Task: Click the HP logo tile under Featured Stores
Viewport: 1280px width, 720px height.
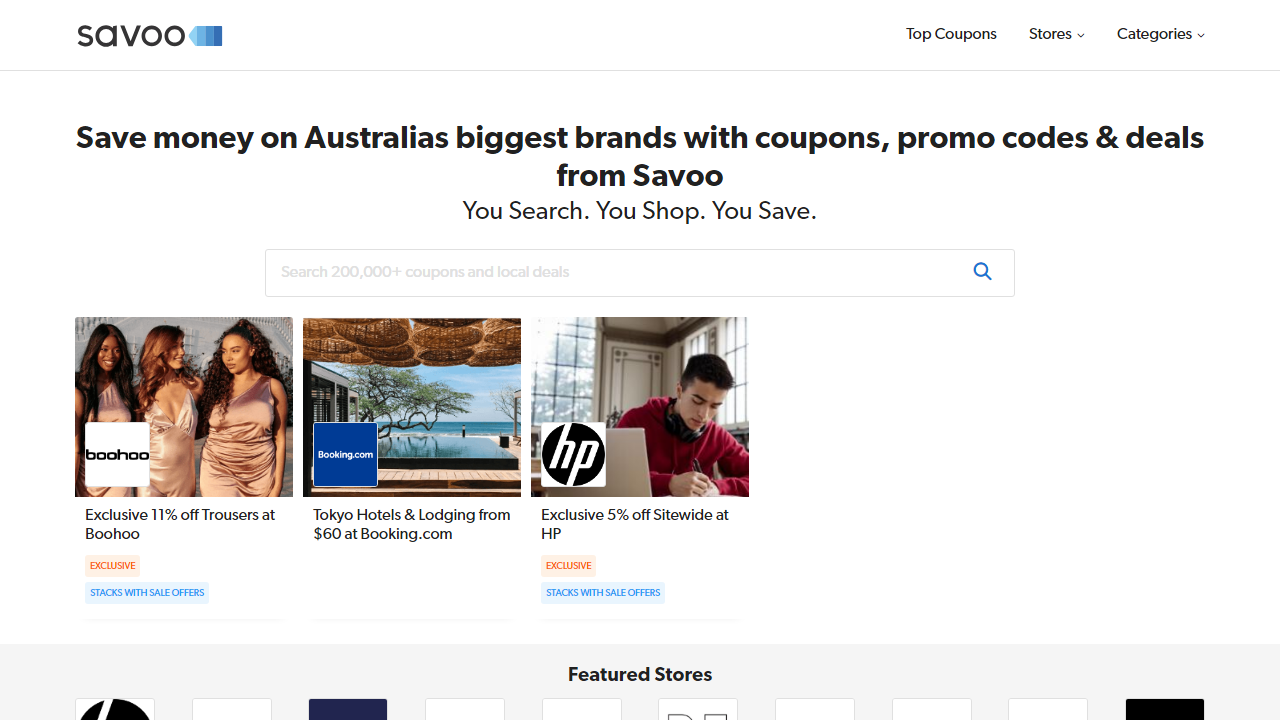Action: (x=114, y=710)
